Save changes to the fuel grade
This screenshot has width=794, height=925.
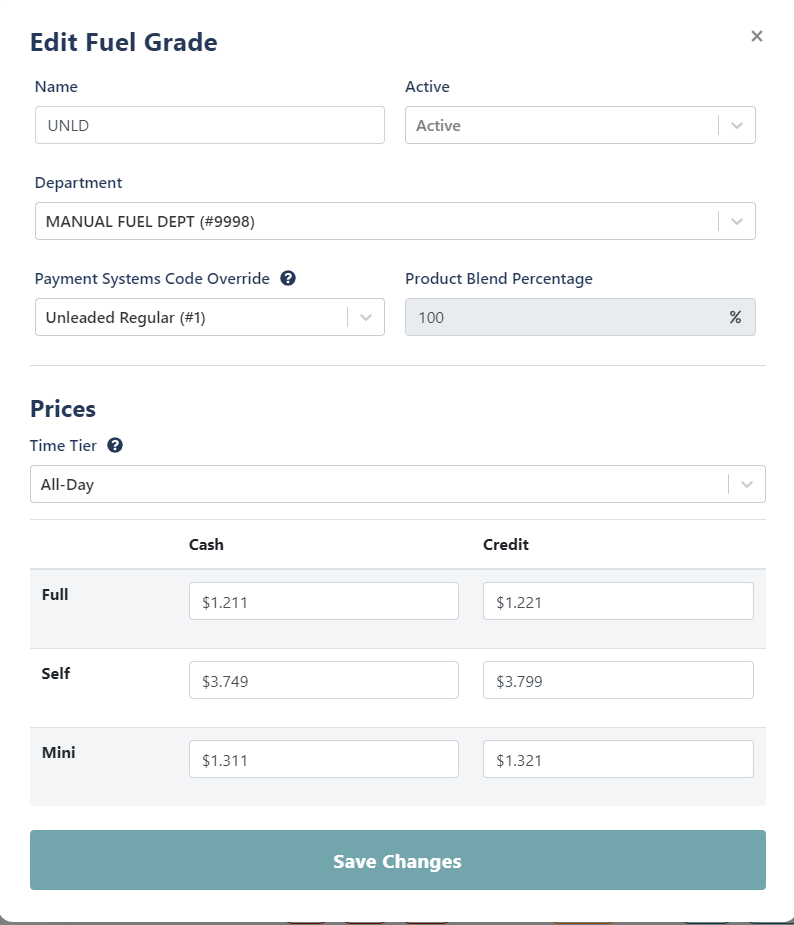click(398, 860)
